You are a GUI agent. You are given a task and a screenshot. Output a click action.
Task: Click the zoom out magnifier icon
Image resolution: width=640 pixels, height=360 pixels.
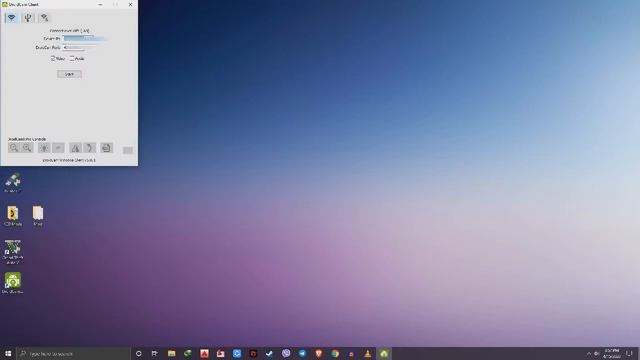click(14, 148)
